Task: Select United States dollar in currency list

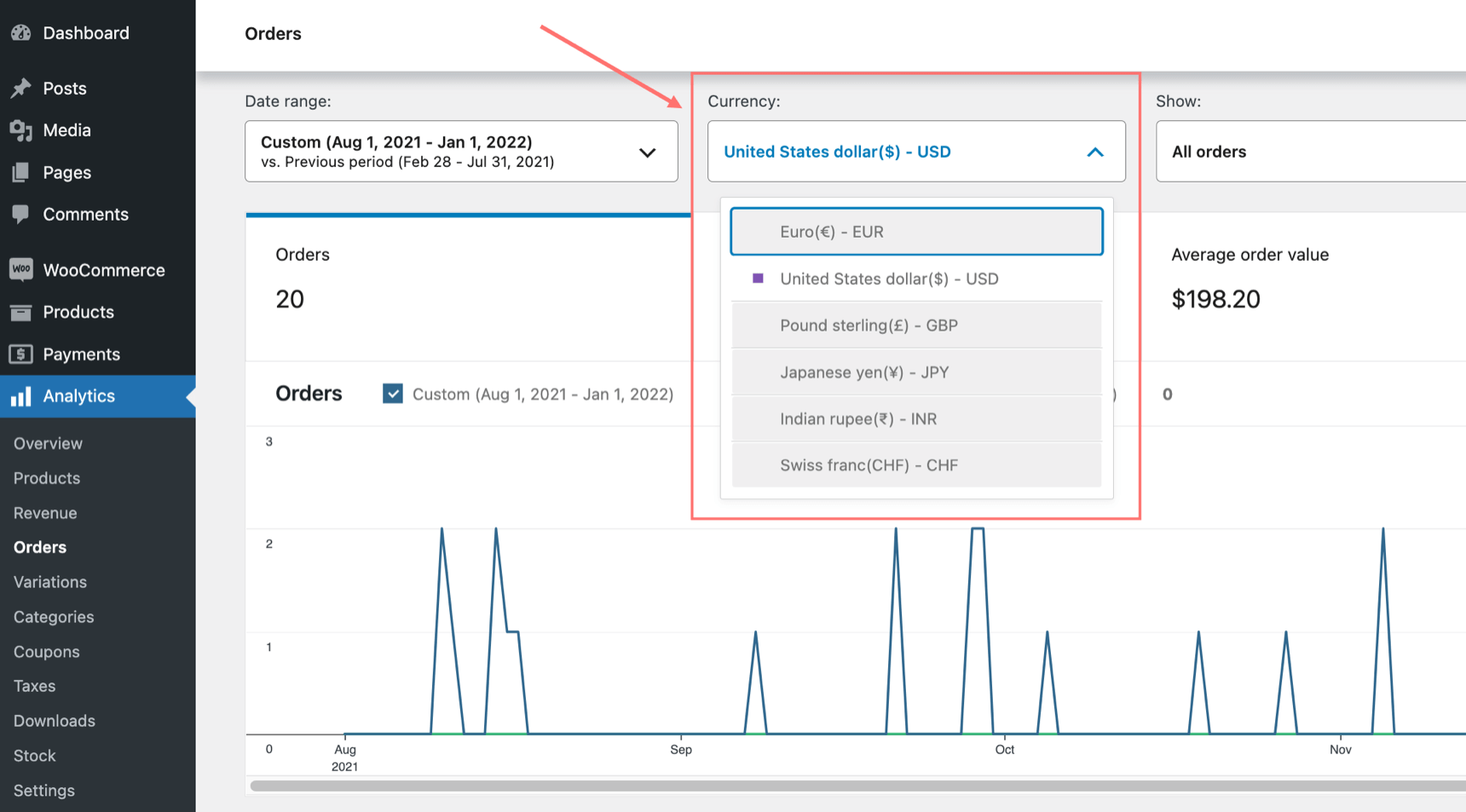Action: [890, 279]
